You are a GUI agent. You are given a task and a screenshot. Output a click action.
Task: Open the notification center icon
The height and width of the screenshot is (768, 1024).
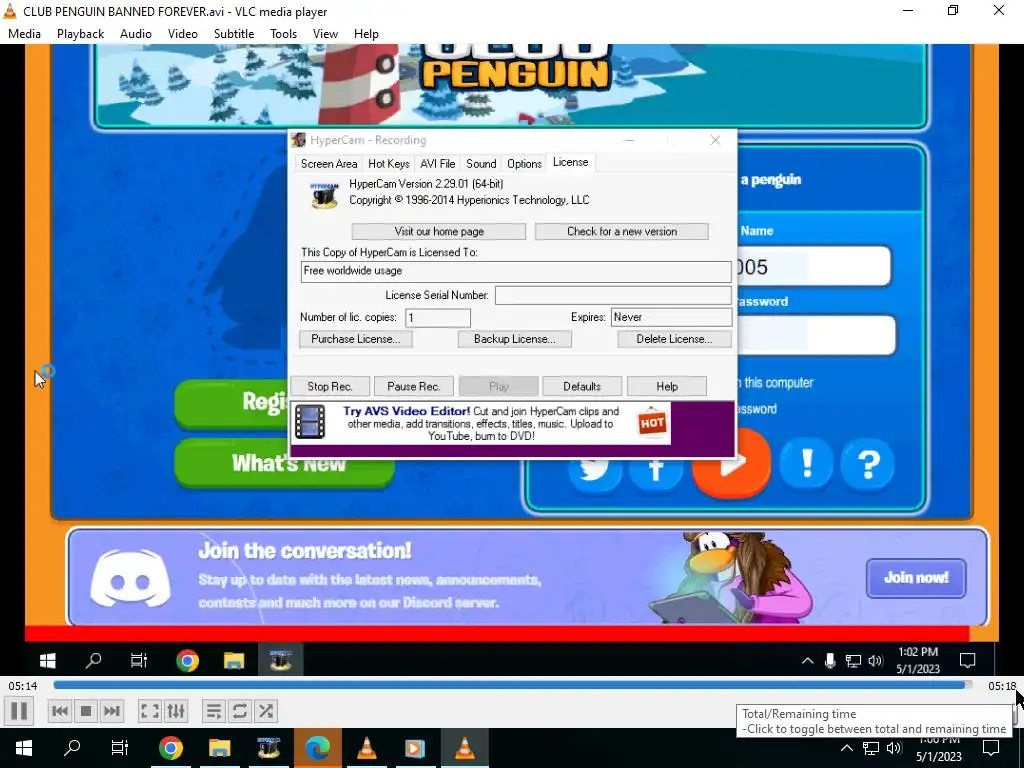tap(991, 748)
